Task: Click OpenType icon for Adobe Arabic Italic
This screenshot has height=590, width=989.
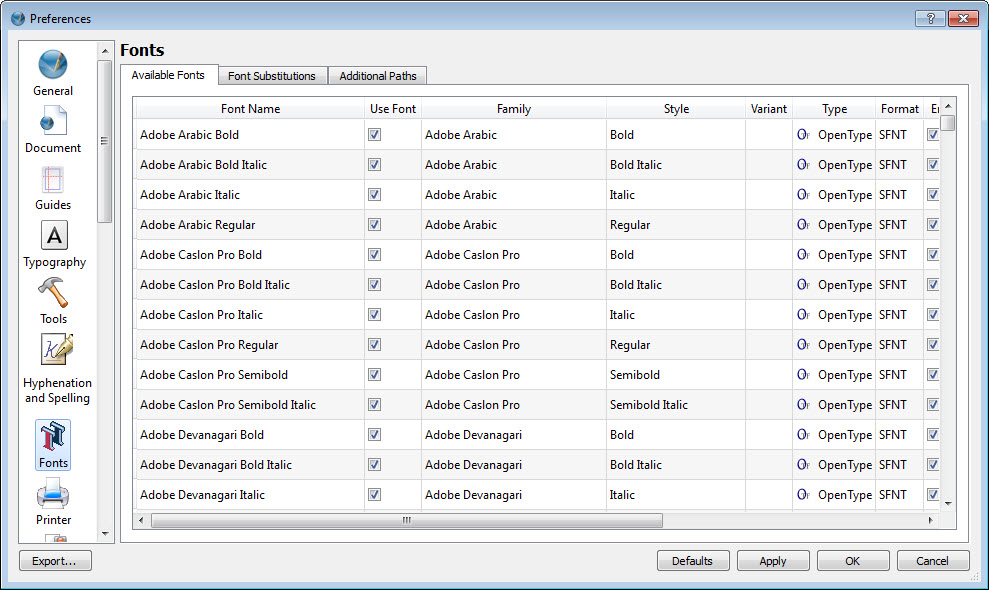Action: click(803, 194)
